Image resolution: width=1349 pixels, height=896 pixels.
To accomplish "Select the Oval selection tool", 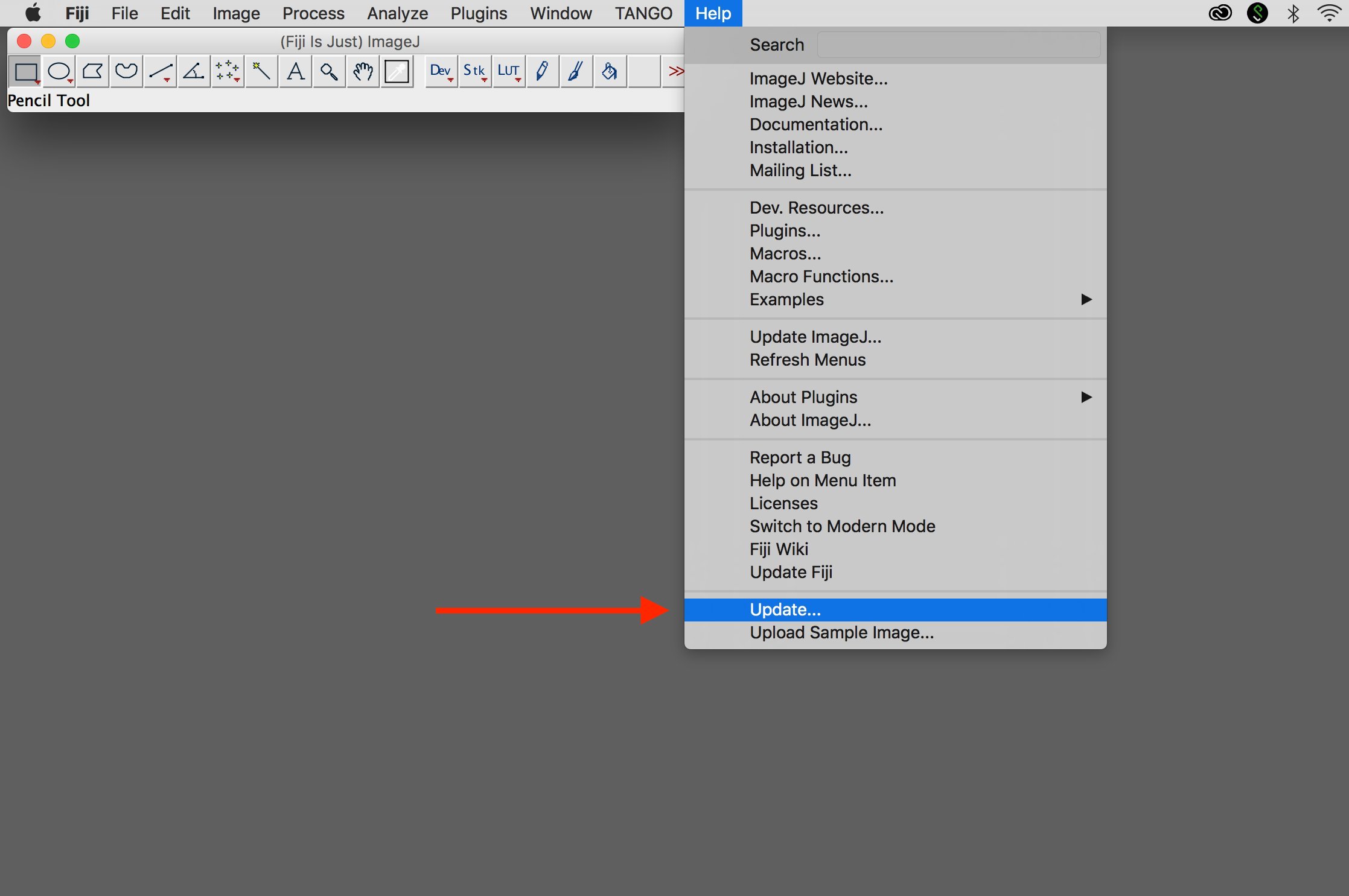I will [57, 71].
